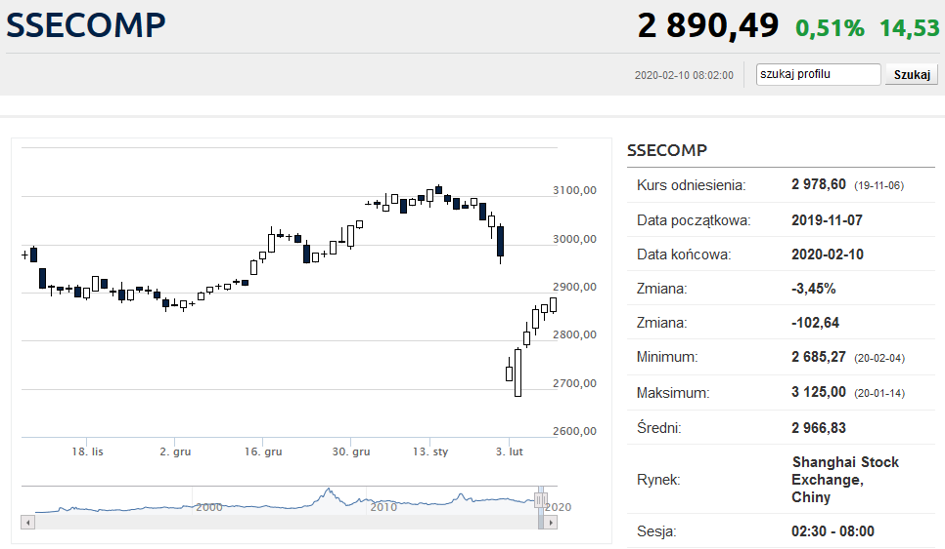Click the left scroll arrow under the chart
Screen dimensions: 945x549
pos(28,521)
